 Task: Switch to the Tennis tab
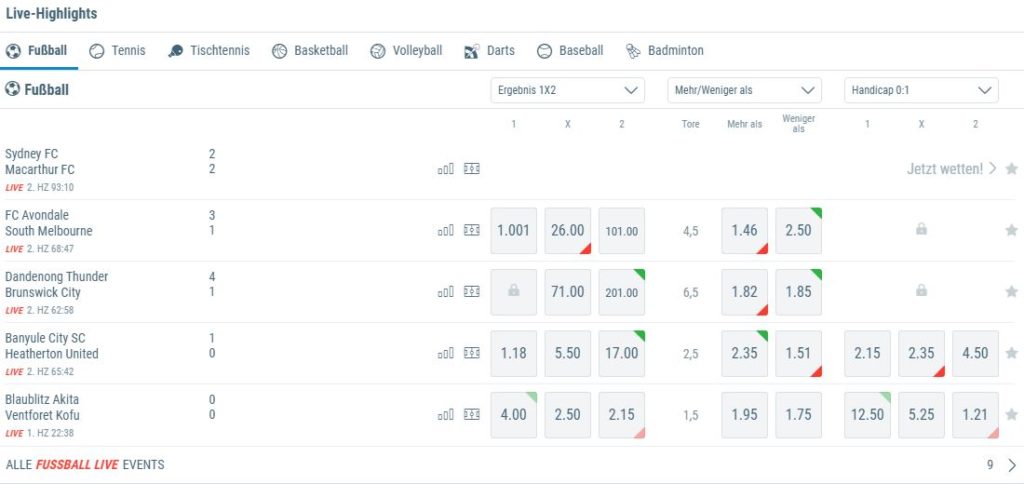(x=117, y=50)
